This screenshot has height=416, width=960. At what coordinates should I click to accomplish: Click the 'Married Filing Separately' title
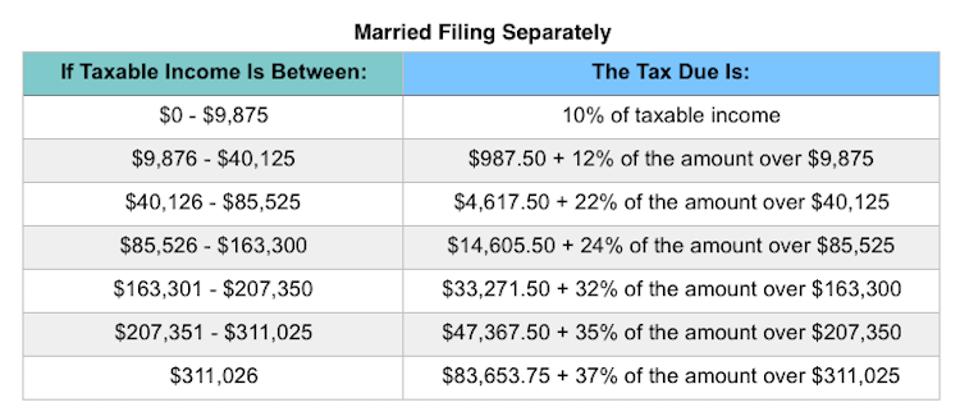(481, 32)
